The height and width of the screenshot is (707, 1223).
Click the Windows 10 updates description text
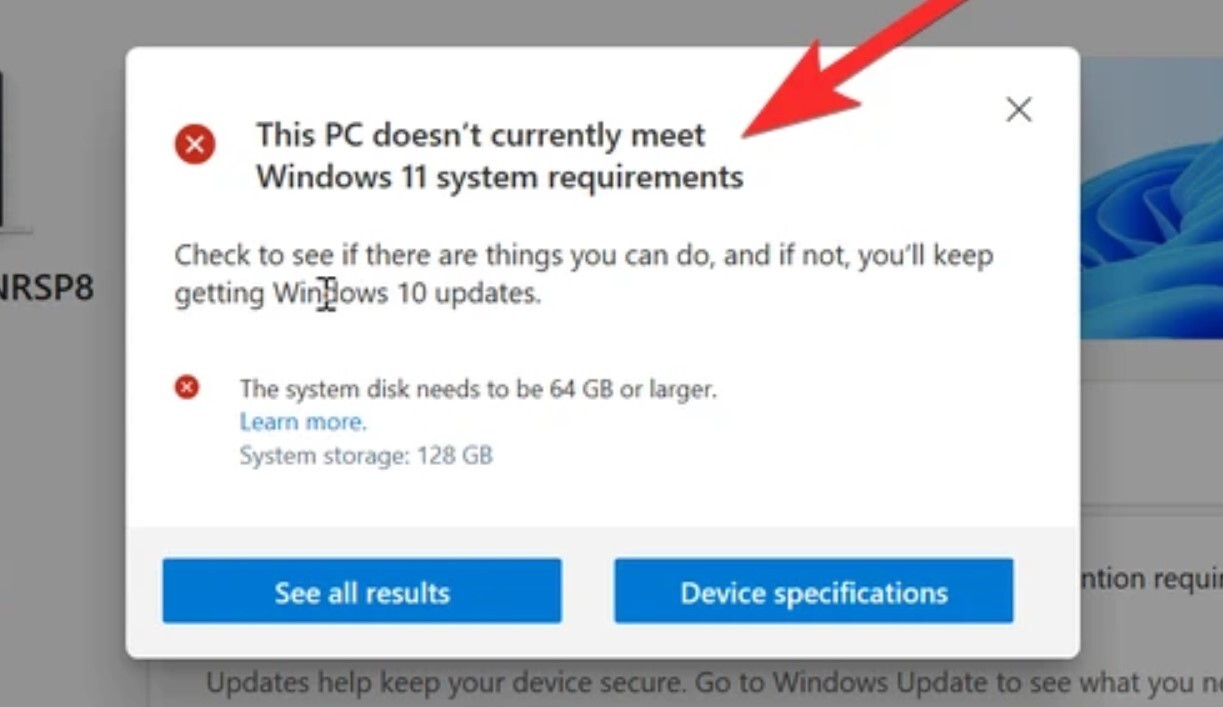[x=583, y=273]
